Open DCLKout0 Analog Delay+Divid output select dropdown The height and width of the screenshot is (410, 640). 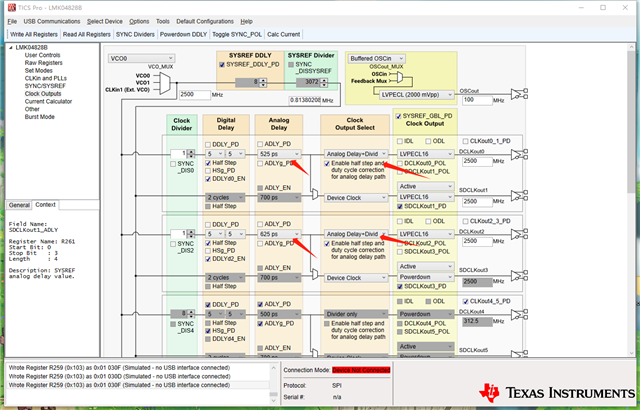(x=356, y=154)
